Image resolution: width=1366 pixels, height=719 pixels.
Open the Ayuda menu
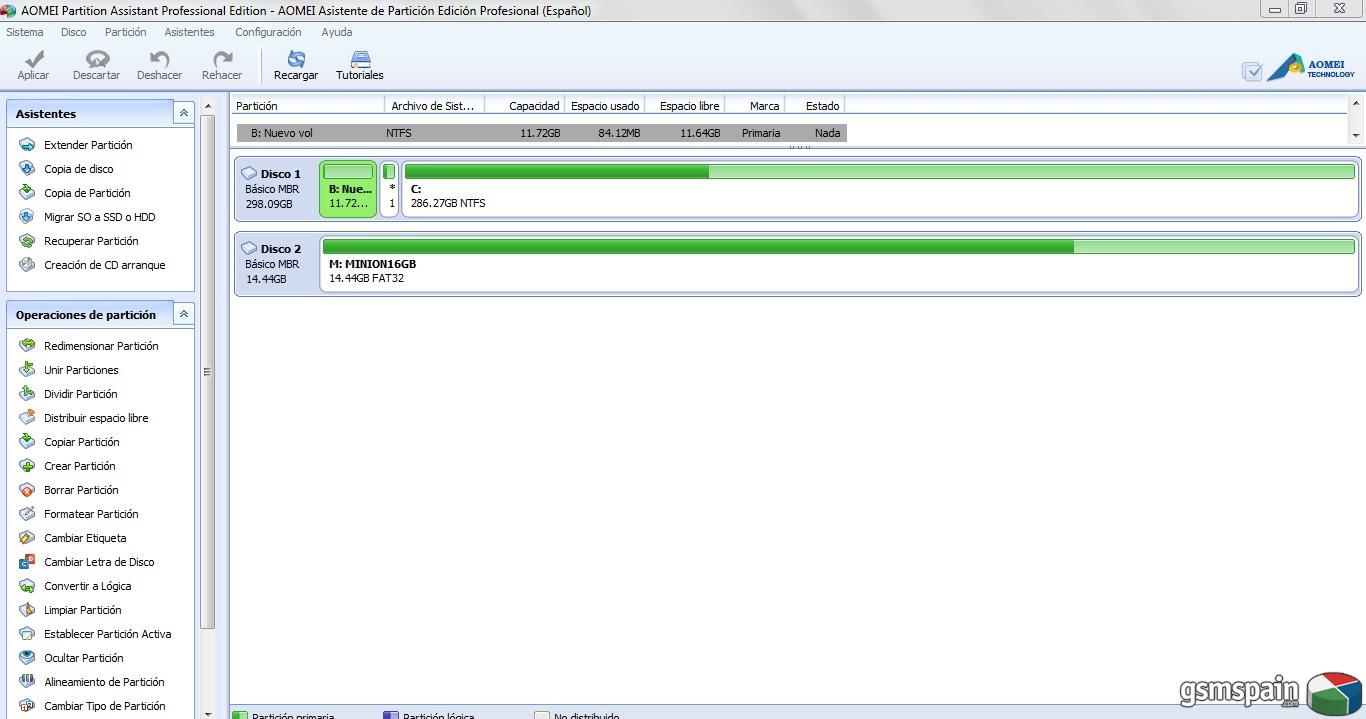337,32
